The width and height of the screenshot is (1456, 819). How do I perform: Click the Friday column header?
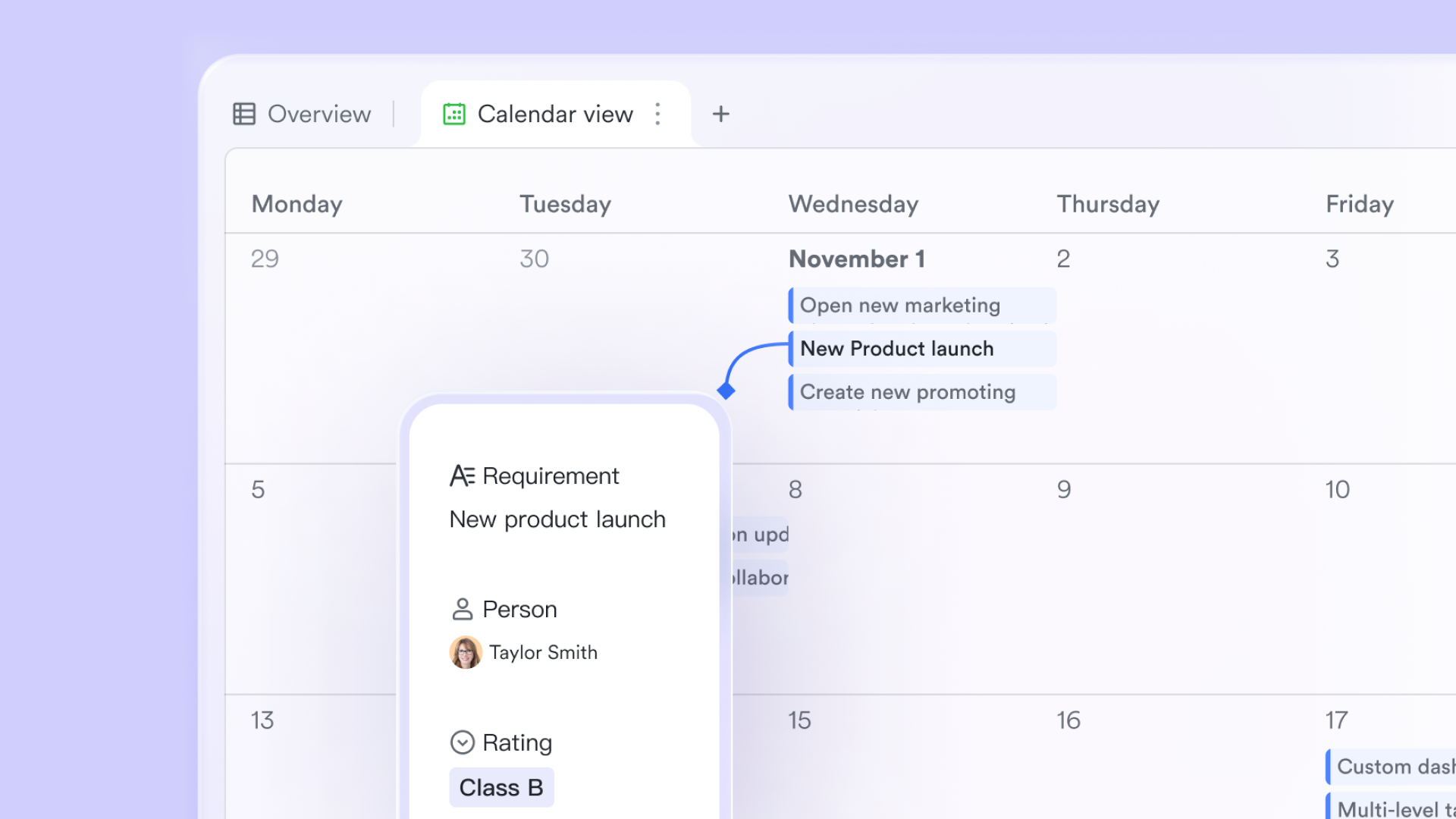[x=1360, y=204]
